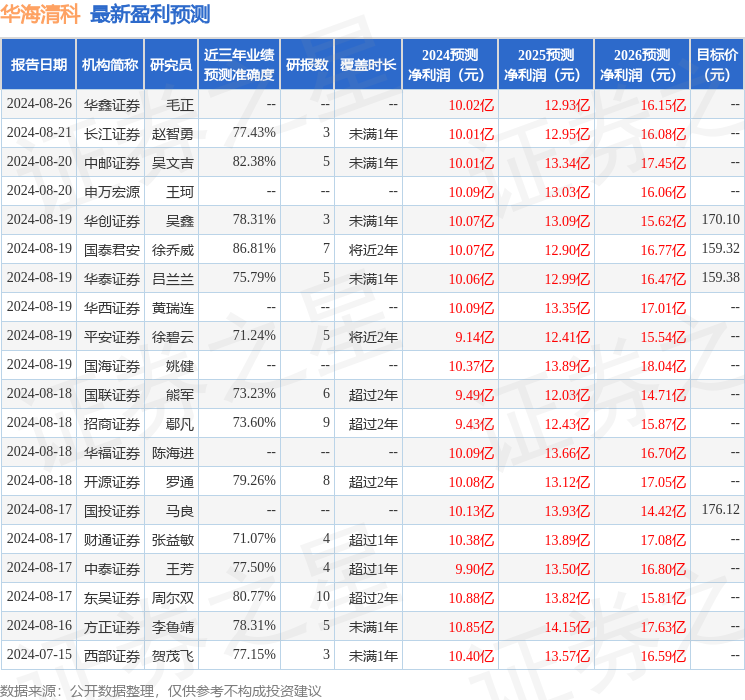The width and height of the screenshot is (745, 700).
Task: Click the 近三年业绩预测准确度 column header
Action: pyautogui.click(x=239, y=65)
